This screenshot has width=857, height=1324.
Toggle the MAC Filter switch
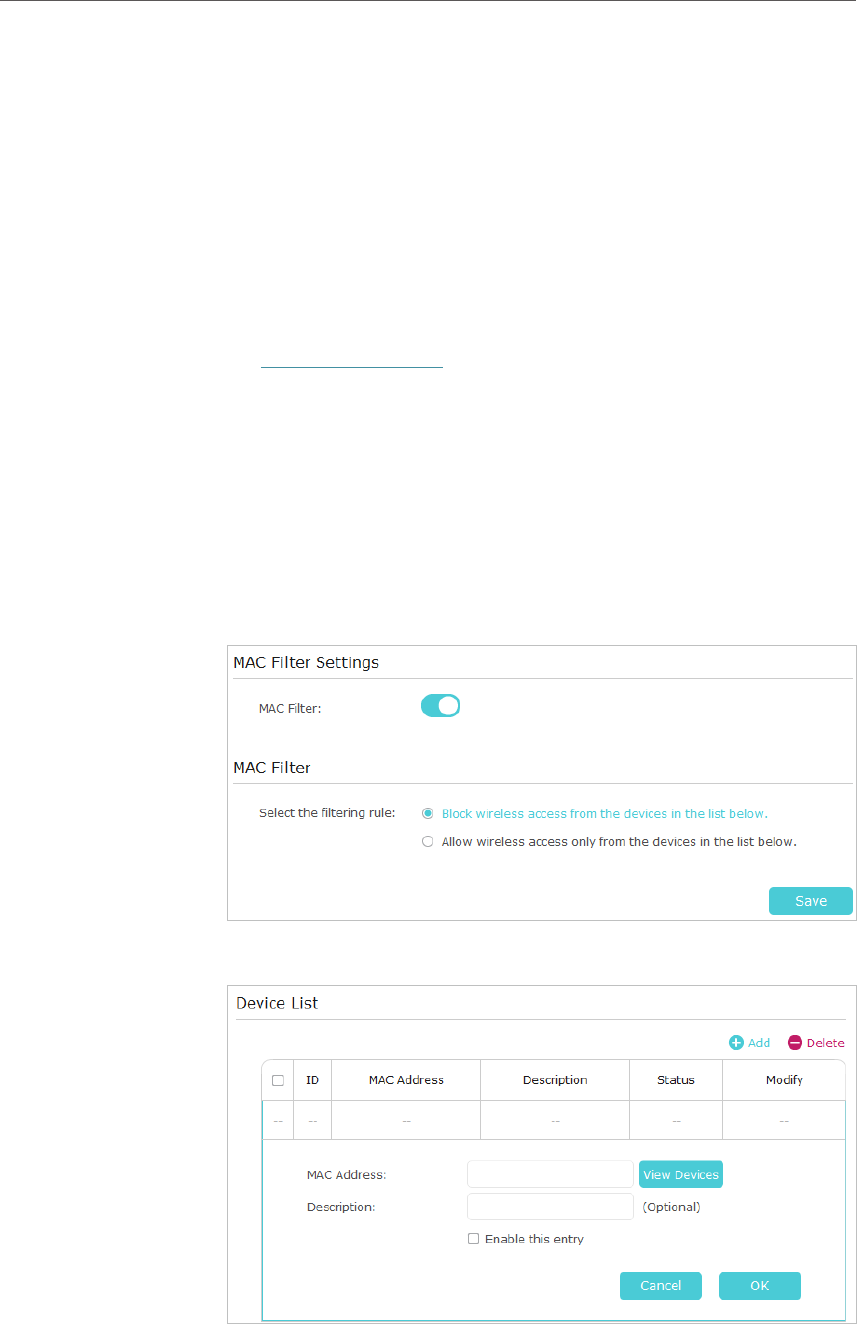(440, 706)
